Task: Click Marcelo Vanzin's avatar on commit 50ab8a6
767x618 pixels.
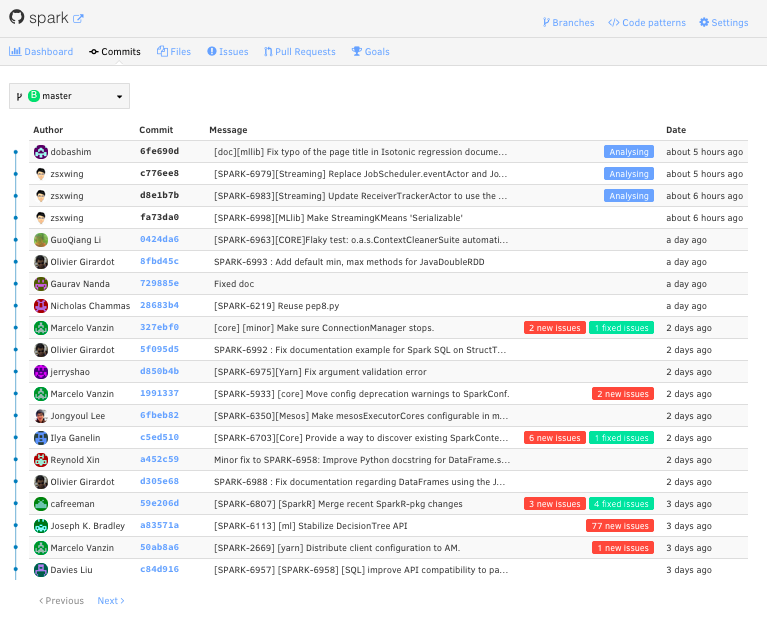Action: 41,548
